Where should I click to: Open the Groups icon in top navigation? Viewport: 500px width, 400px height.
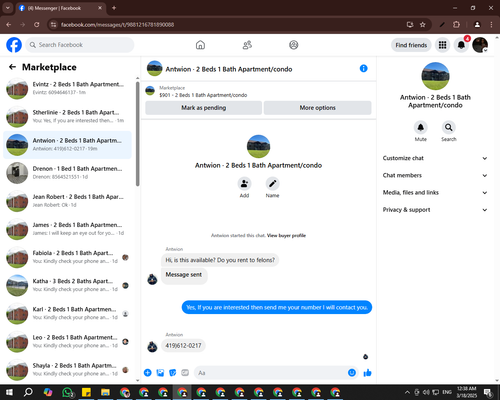tap(294, 45)
